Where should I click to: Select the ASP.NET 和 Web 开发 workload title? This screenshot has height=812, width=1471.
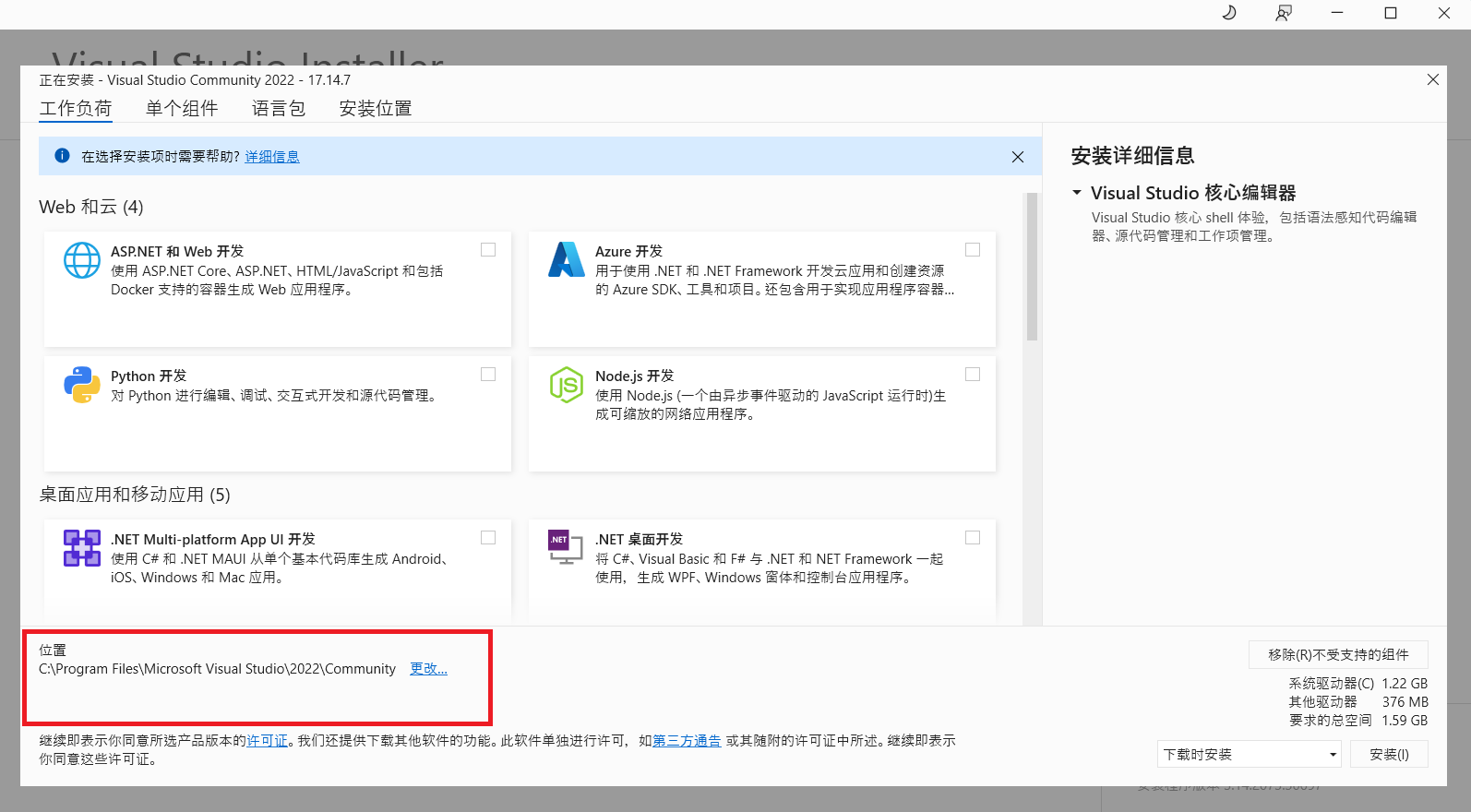coord(177,252)
